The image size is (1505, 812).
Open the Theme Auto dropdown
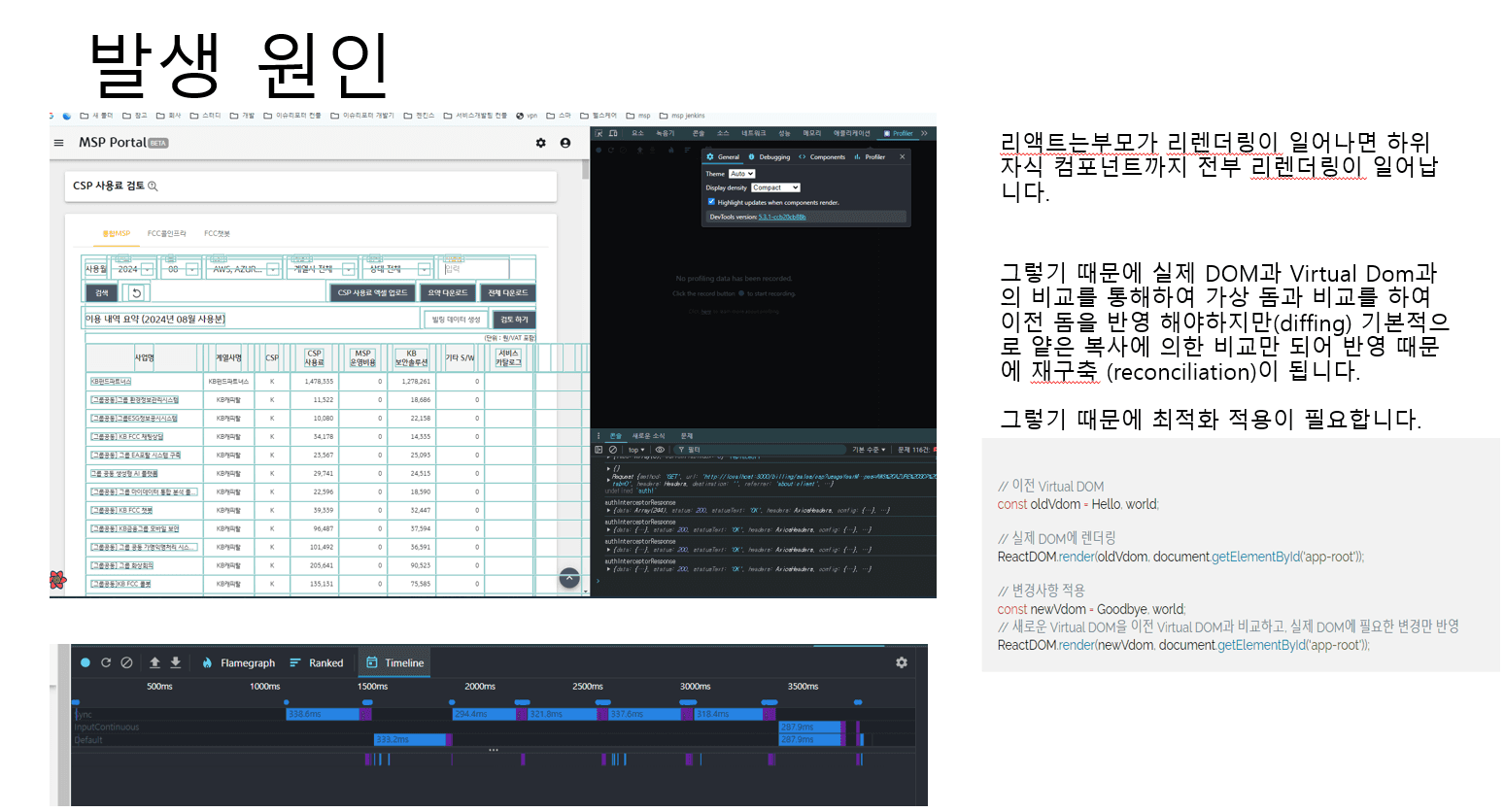click(741, 174)
